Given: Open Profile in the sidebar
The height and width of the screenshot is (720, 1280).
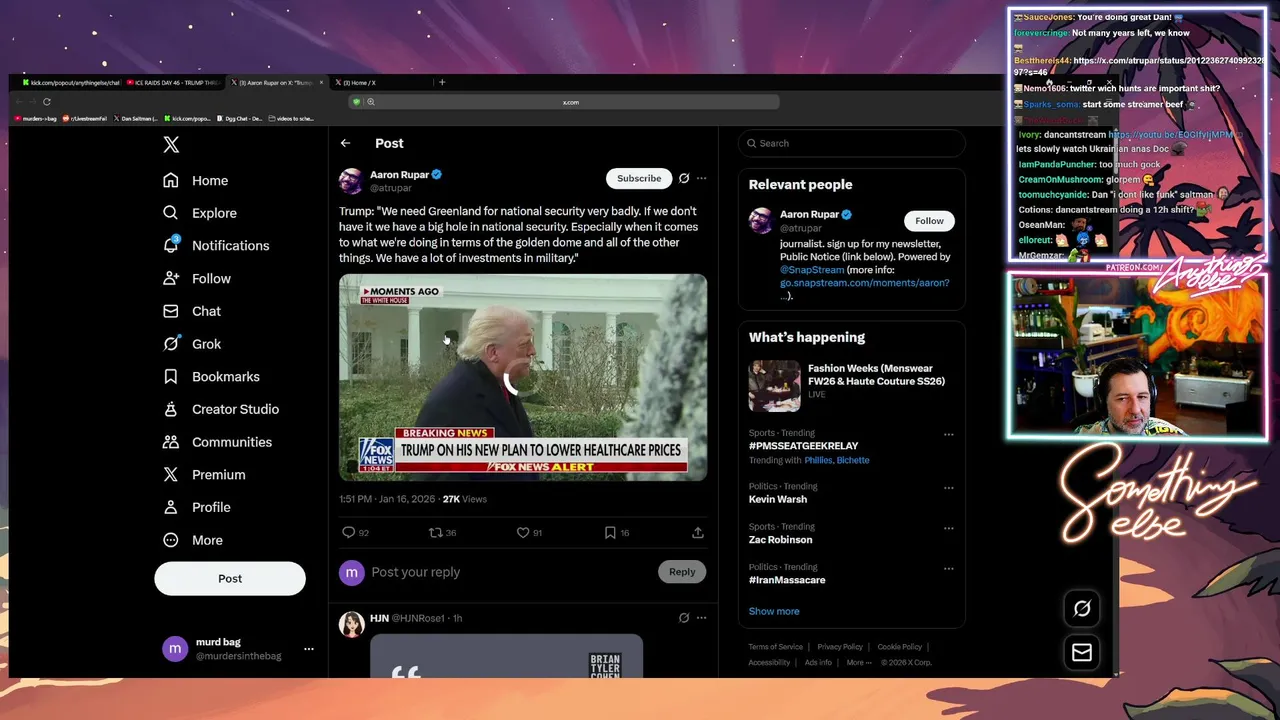Looking at the screenshot, I should tap(197, 507).
